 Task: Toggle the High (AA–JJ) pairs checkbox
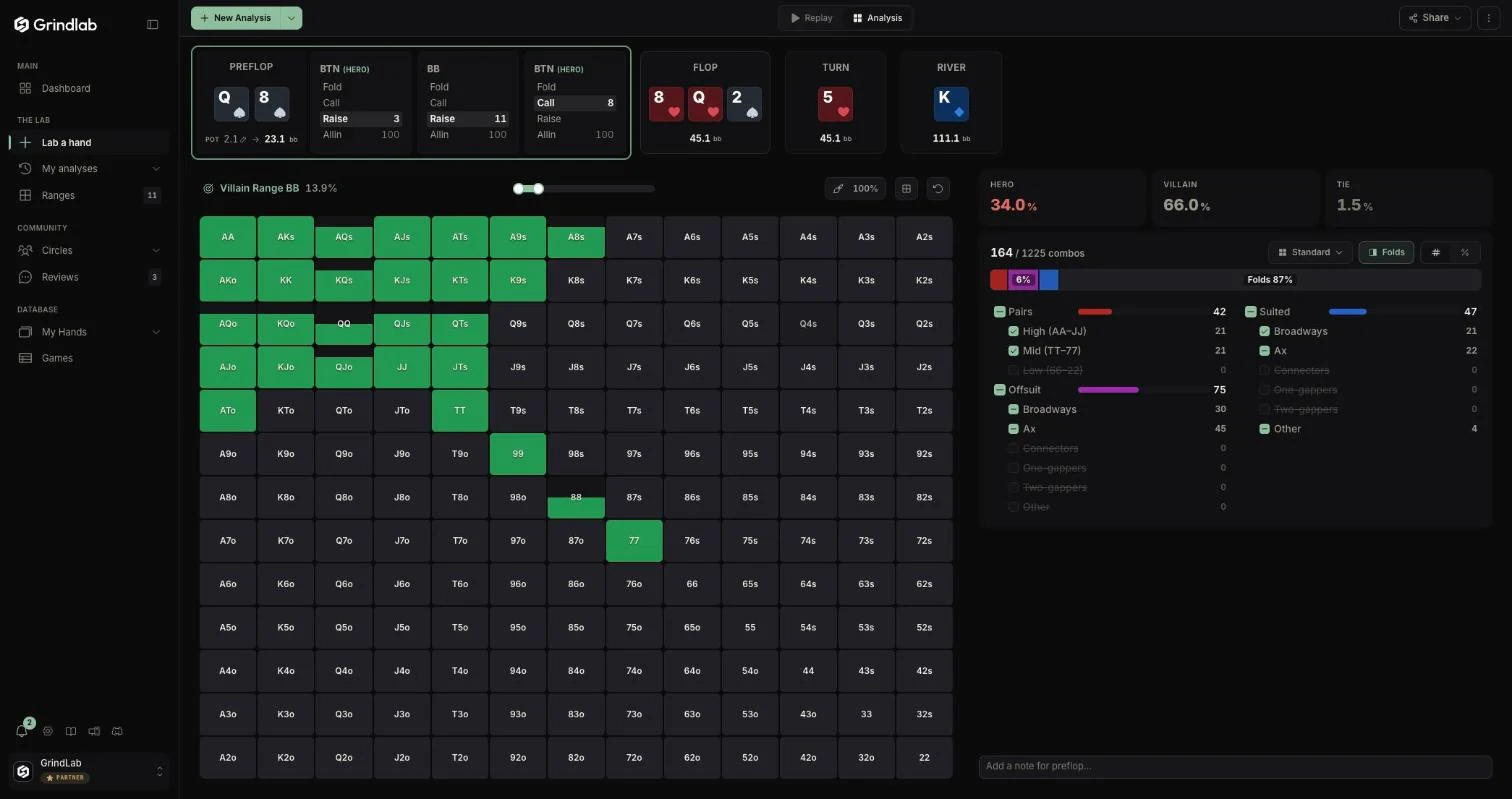point(1014,331)
